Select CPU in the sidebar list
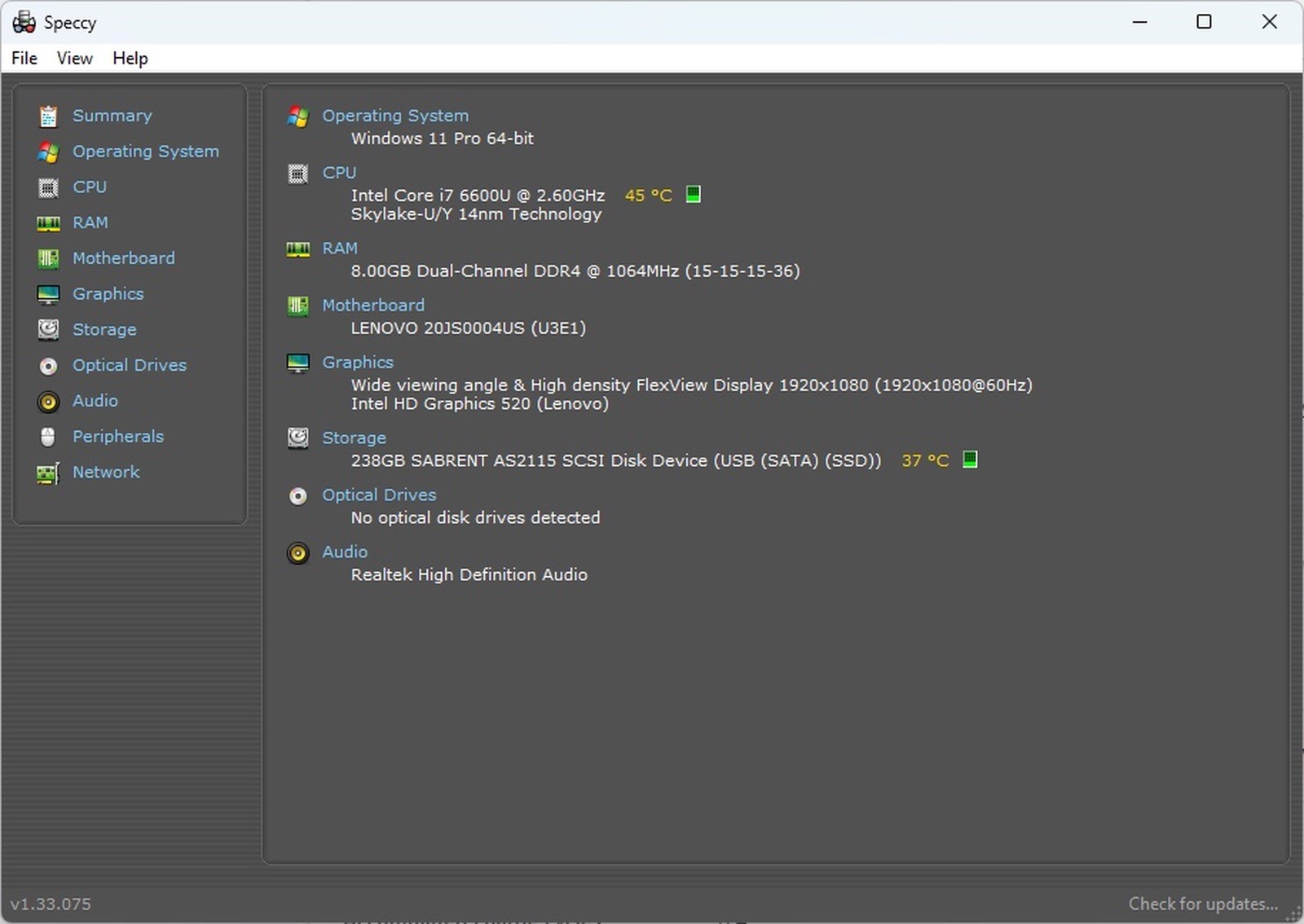1304x924 pixels. tap(90, 187)
